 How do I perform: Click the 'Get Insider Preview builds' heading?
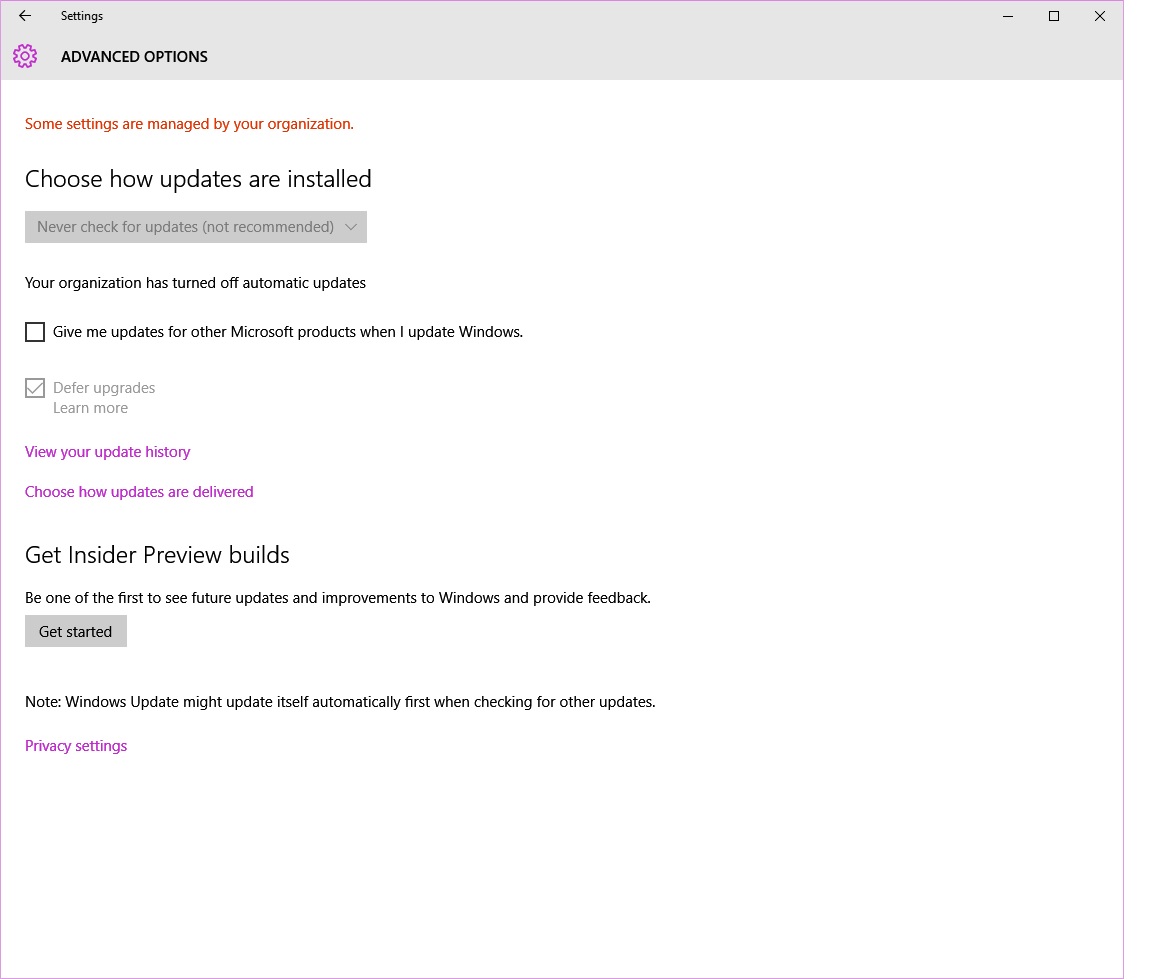[x=157, y=554]
